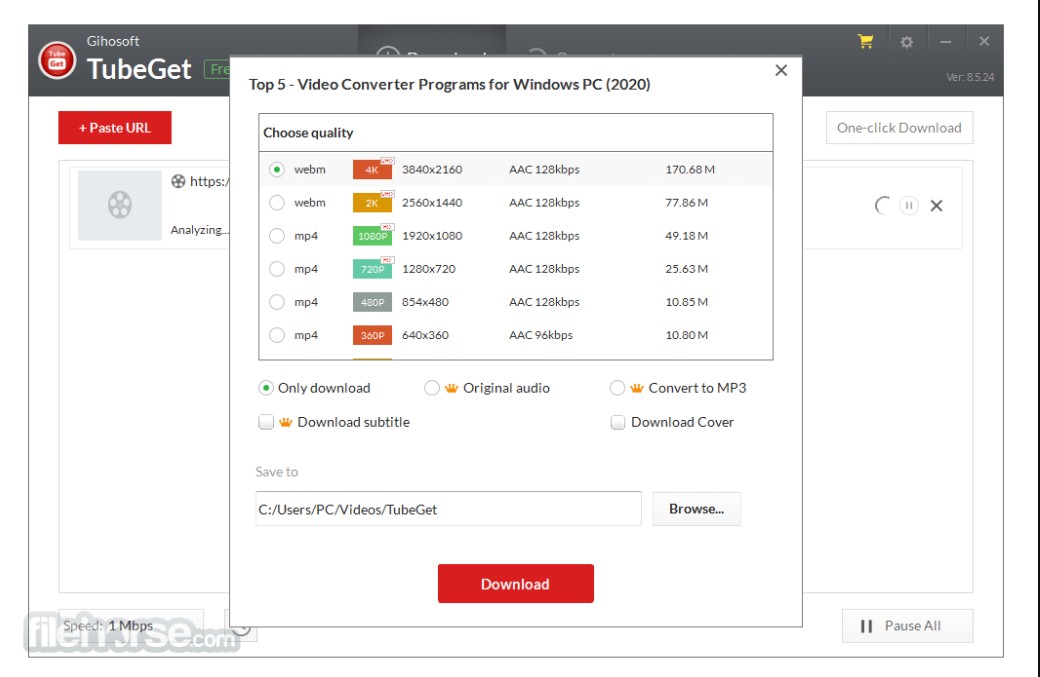Viewport: 1040px width, 677px height.
Task: Click the 1080P quality badge
Action: (x=372, y=235)
